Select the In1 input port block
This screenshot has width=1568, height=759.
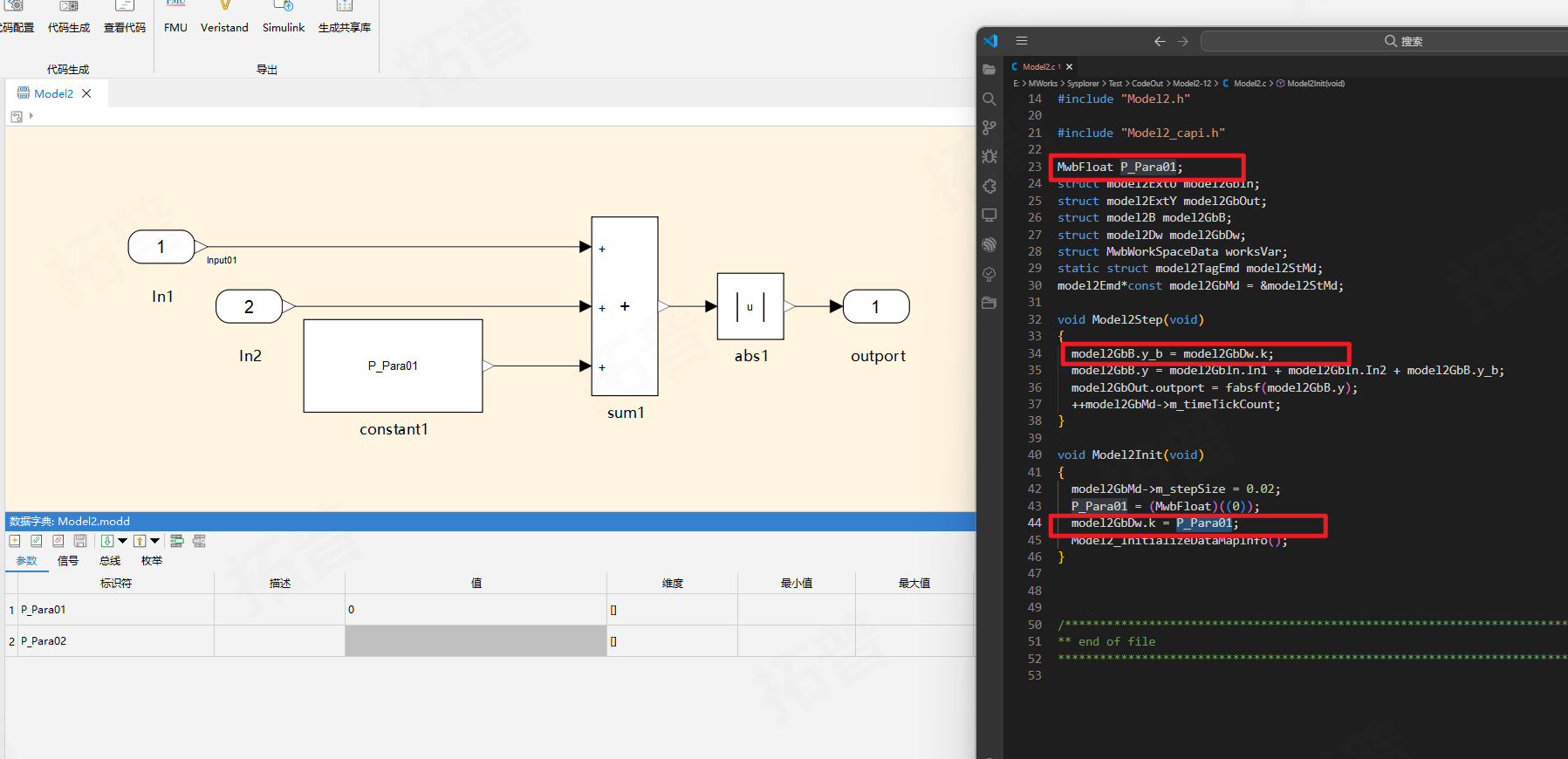point(161,247)
